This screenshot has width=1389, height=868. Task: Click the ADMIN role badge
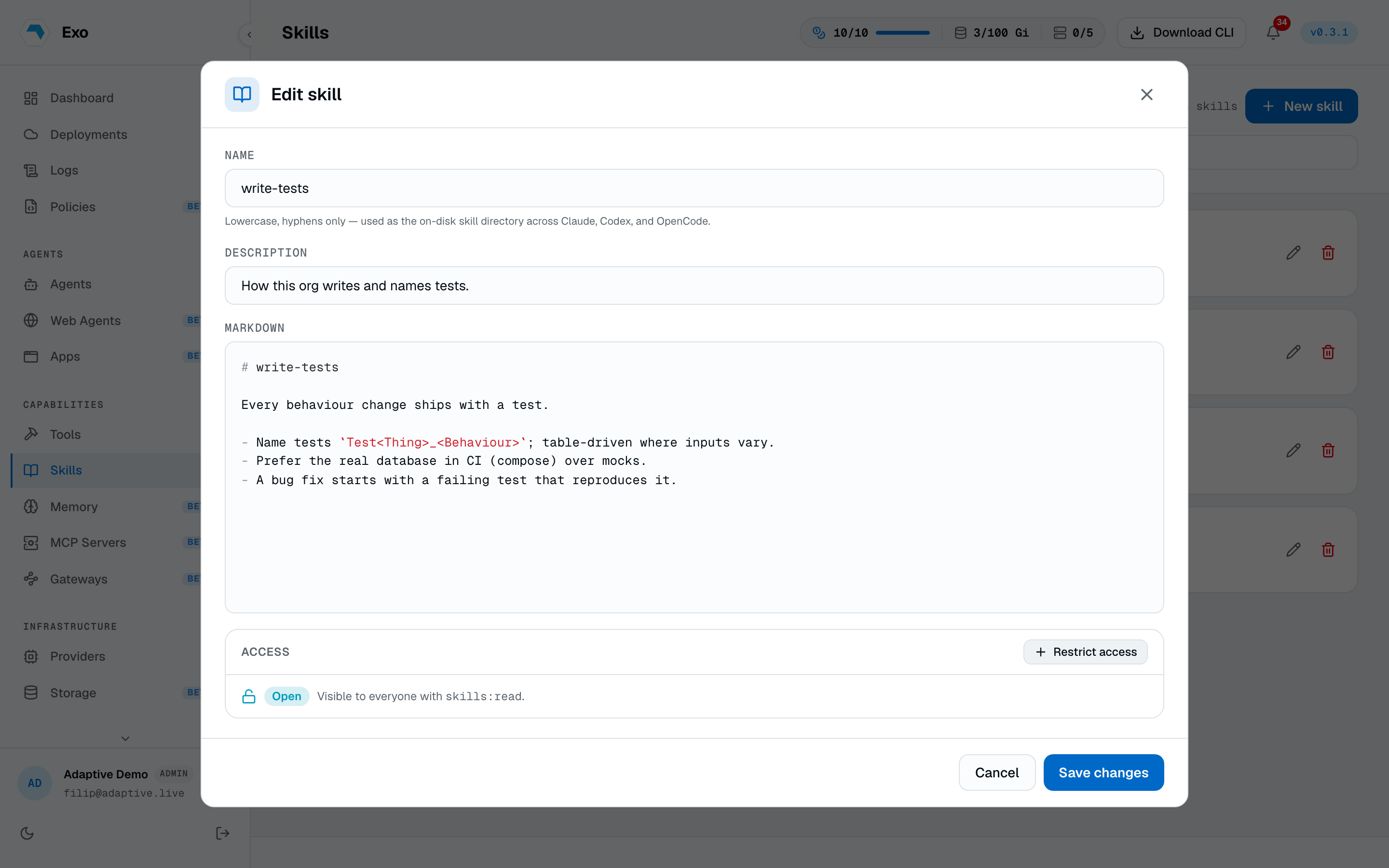tap(174, 773)
